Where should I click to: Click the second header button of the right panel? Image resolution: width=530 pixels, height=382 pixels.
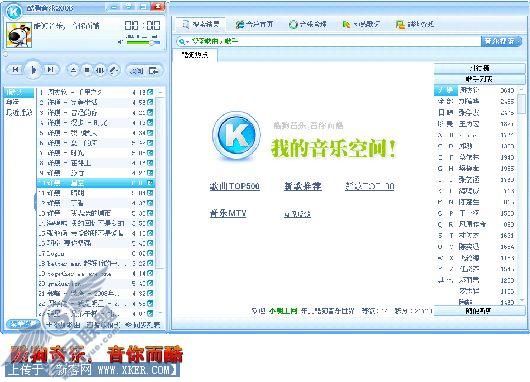[480, 79]
